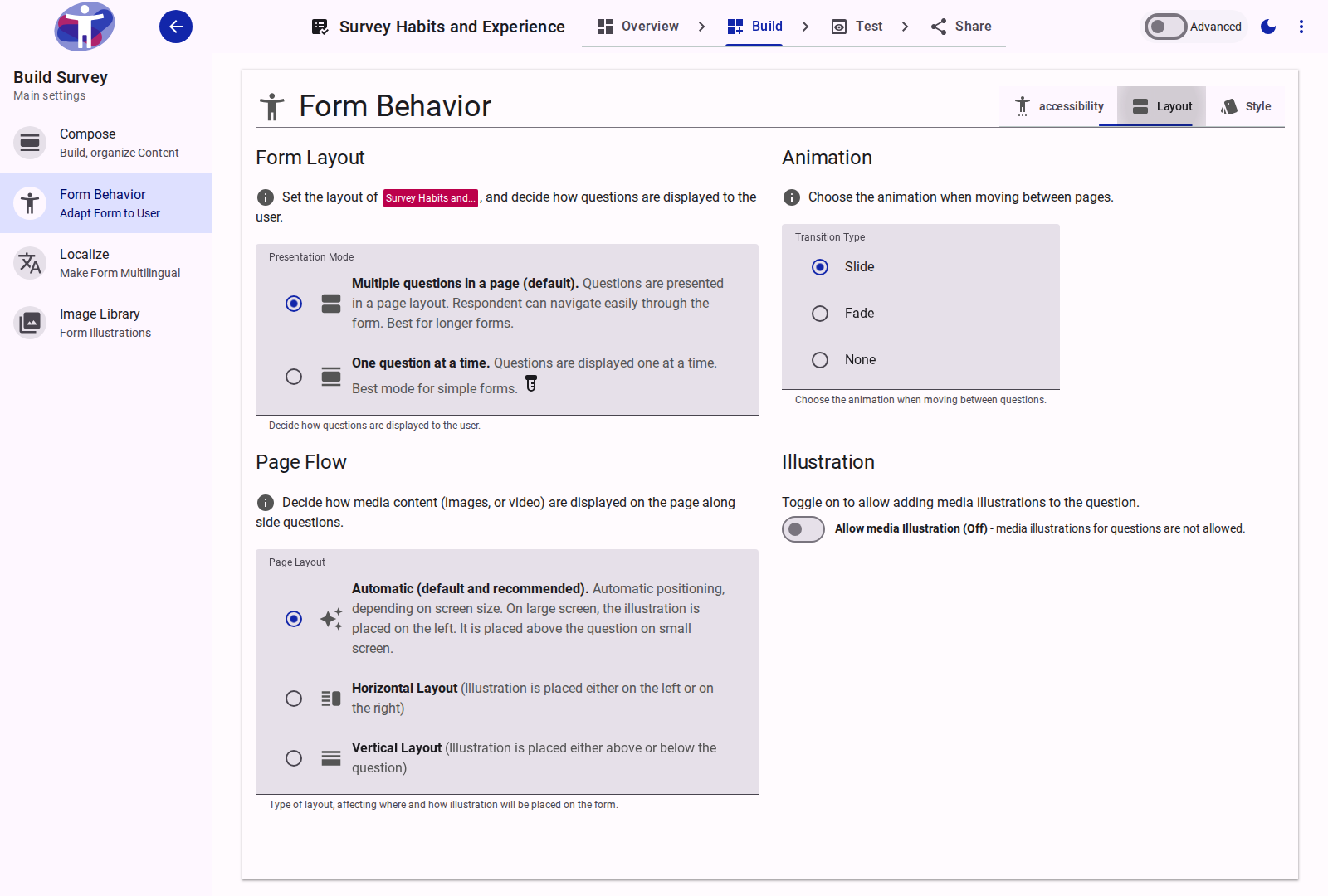Click the Horizontal Layout icon
The width and height of the screenshot is (1328, 896).
pos(331,699)
